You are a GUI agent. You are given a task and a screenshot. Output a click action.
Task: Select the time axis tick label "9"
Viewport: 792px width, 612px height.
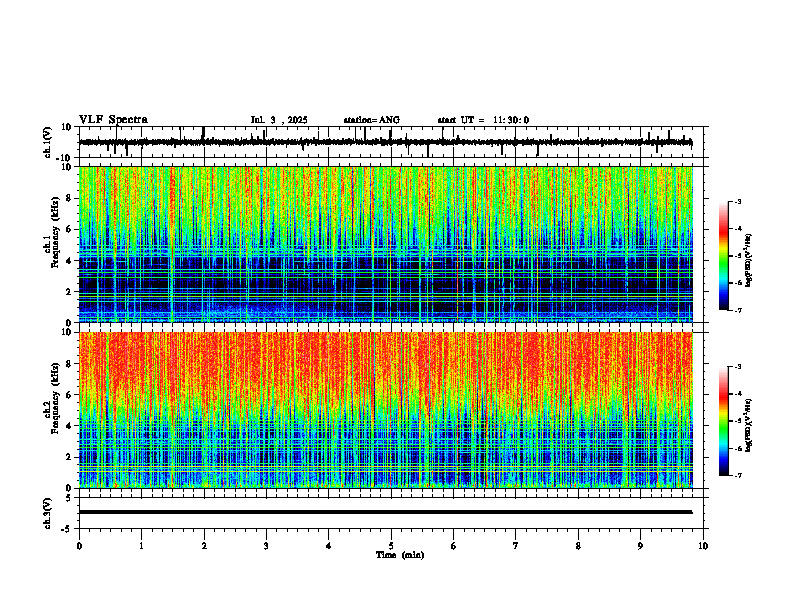pos(640,546)
